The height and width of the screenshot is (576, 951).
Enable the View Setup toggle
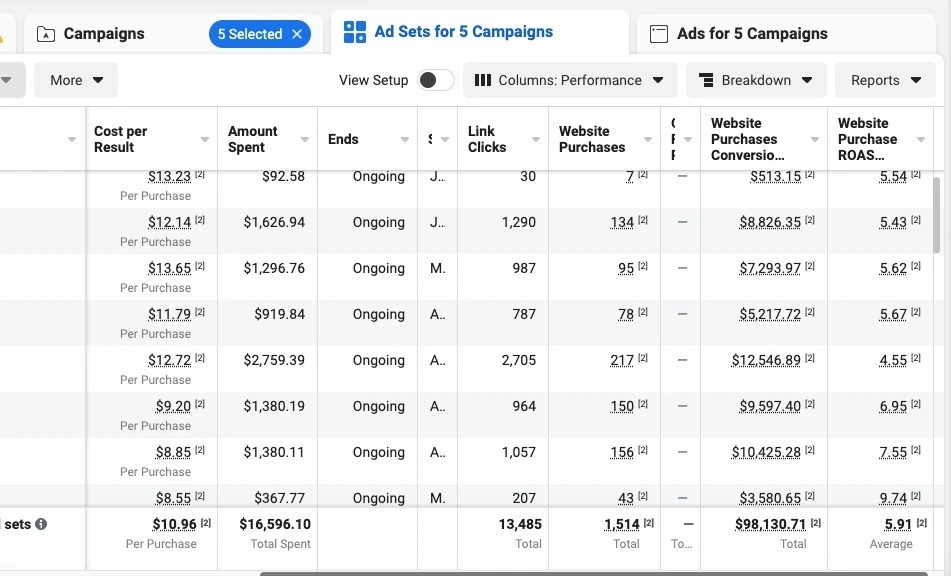pyautogui.click(x=436, y=78)
